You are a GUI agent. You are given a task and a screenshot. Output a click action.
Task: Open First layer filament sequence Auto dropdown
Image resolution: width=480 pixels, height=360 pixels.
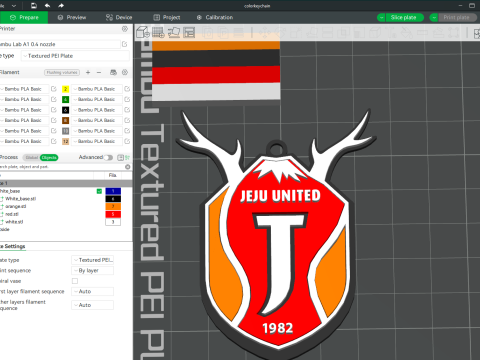(x=93, y=291)
